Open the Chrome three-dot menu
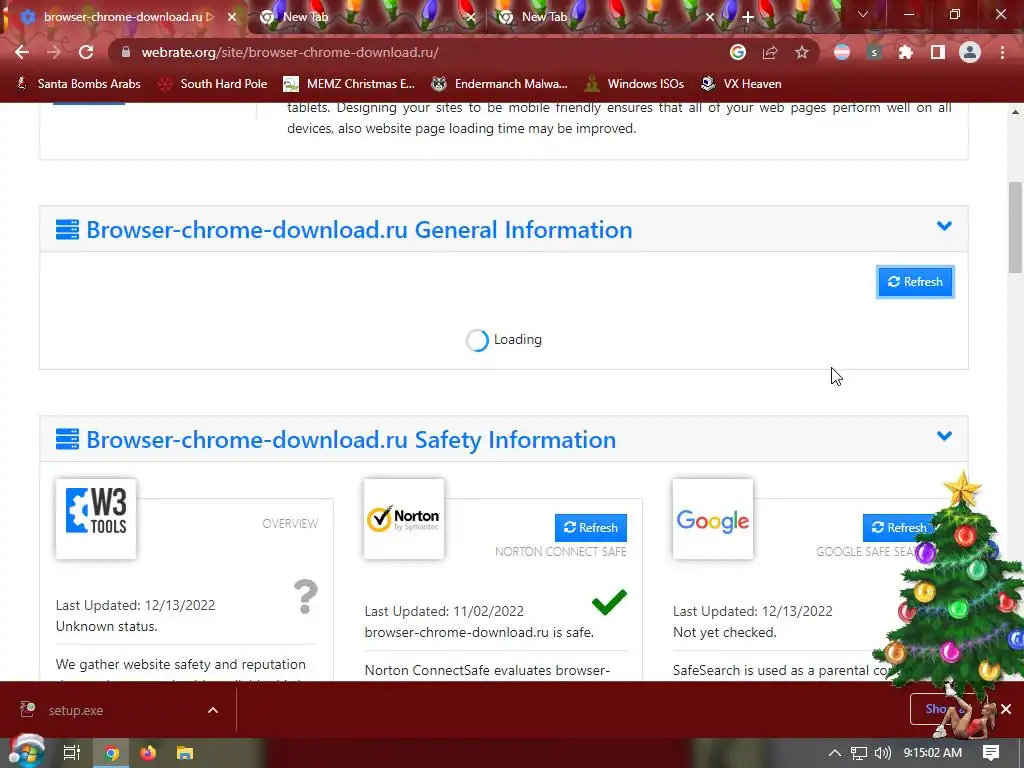The width and height of the screenshot is (1024, 768). pyautogui.click(x=1002, y=52)
